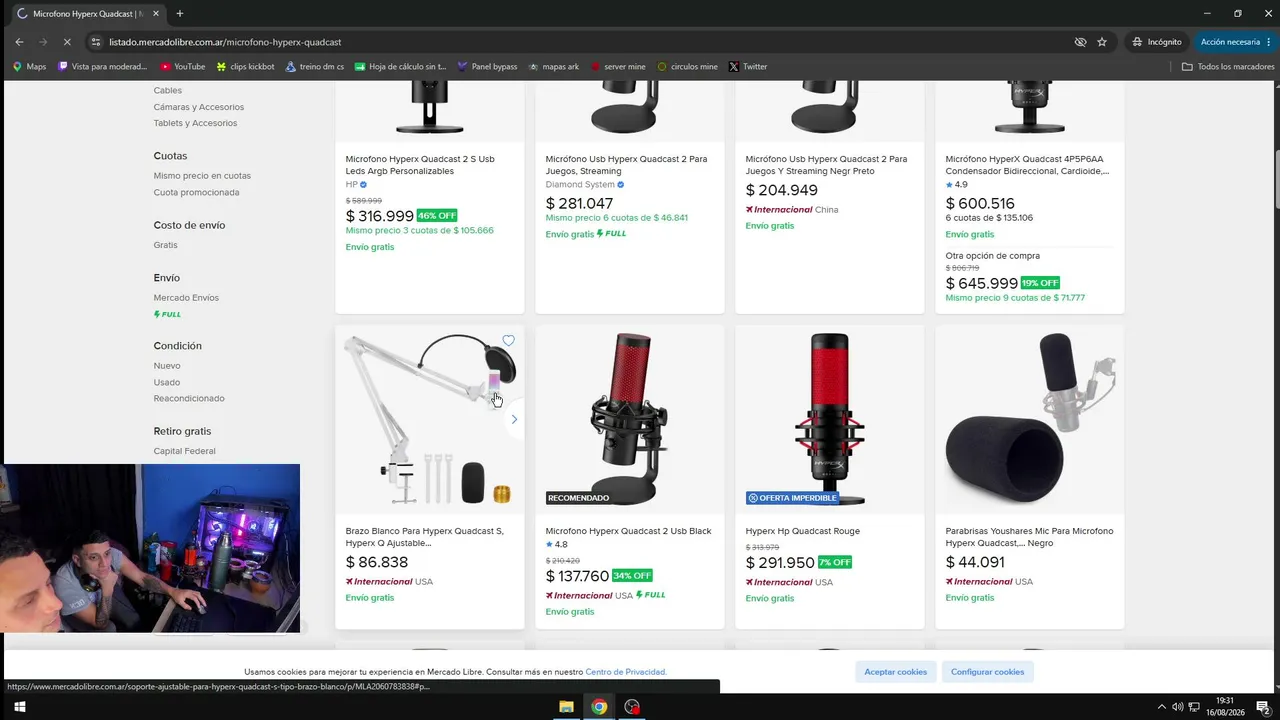This screenshot has height=720, width=1280.
Task: Open the treino dm cs bookmark
Action: click(x=315, y=67)
